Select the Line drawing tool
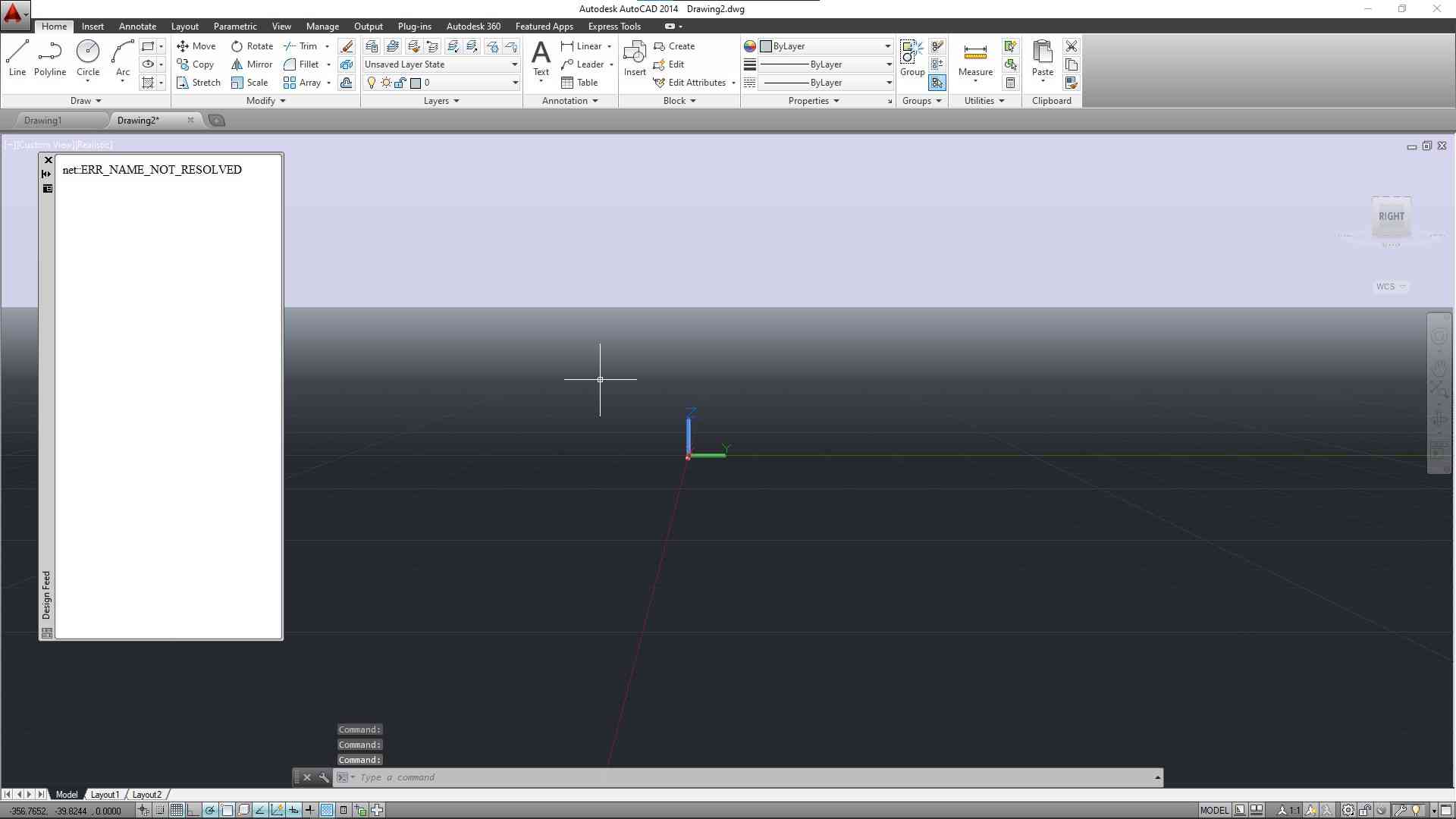Viewport: 1456px width, 819px height. tap(17, 58)
